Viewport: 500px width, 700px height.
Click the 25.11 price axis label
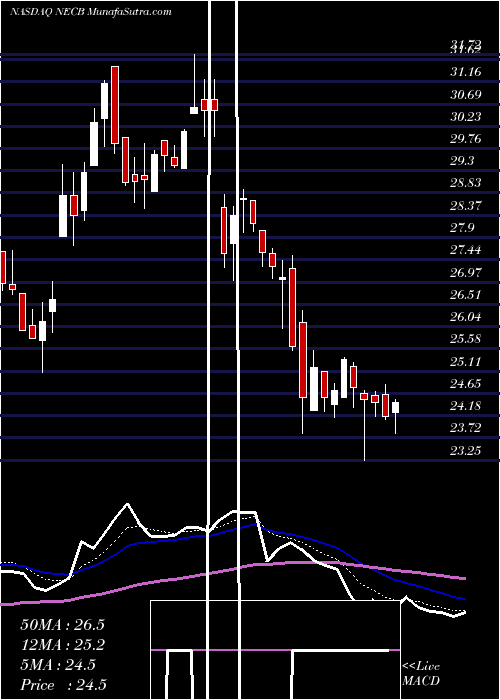[466, 361]
